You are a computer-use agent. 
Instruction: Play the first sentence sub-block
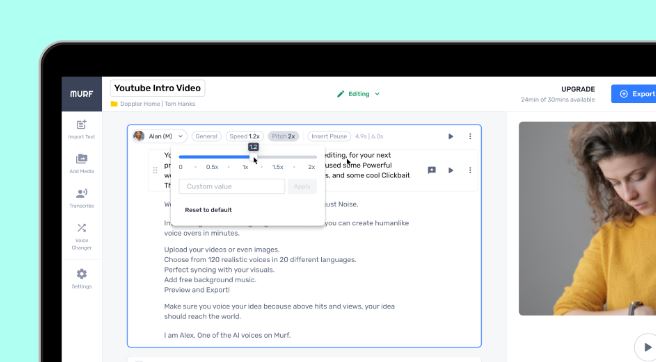[451, 170]
